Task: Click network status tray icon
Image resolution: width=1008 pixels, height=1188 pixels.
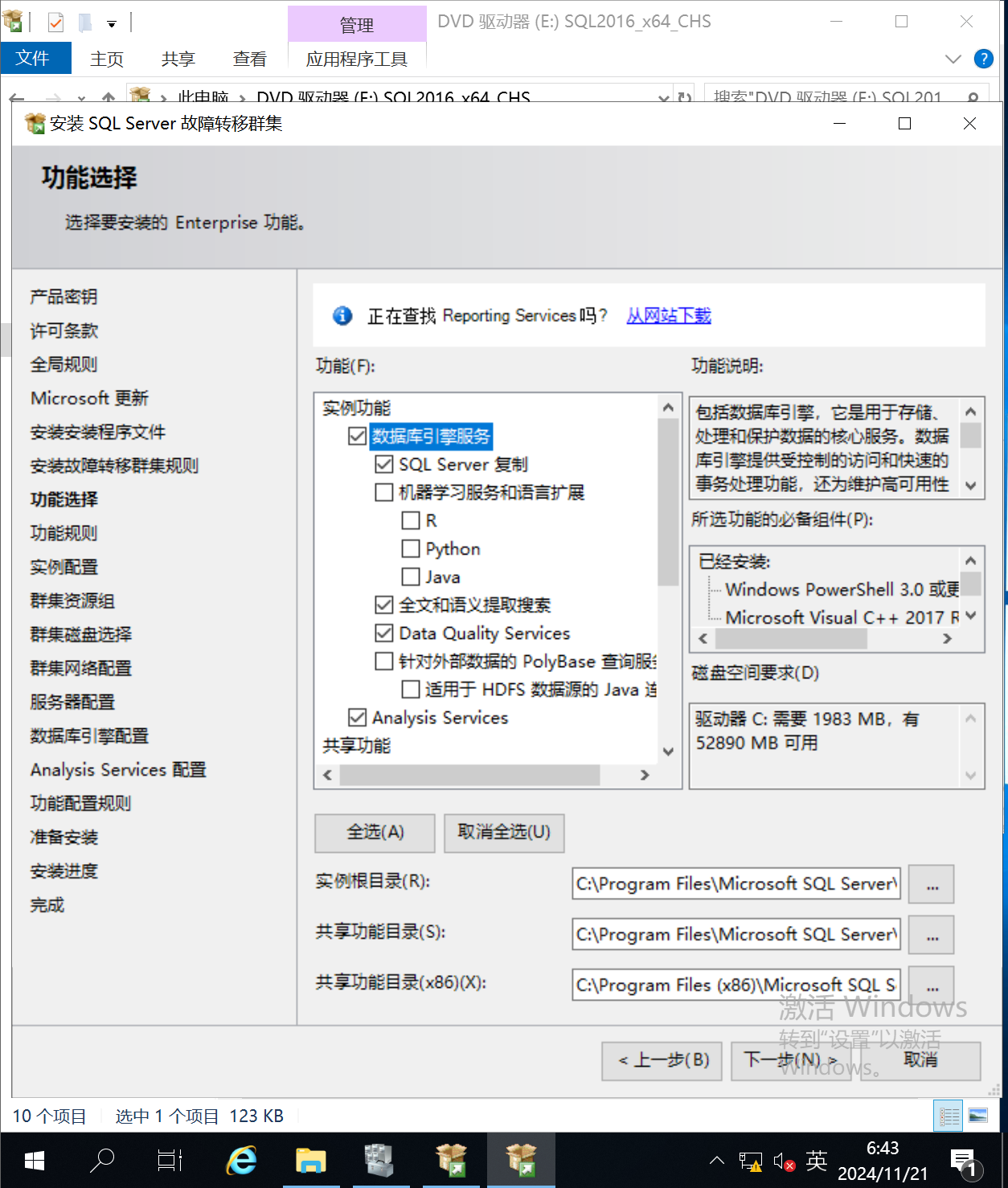Action: click(x=751, y=1161)
